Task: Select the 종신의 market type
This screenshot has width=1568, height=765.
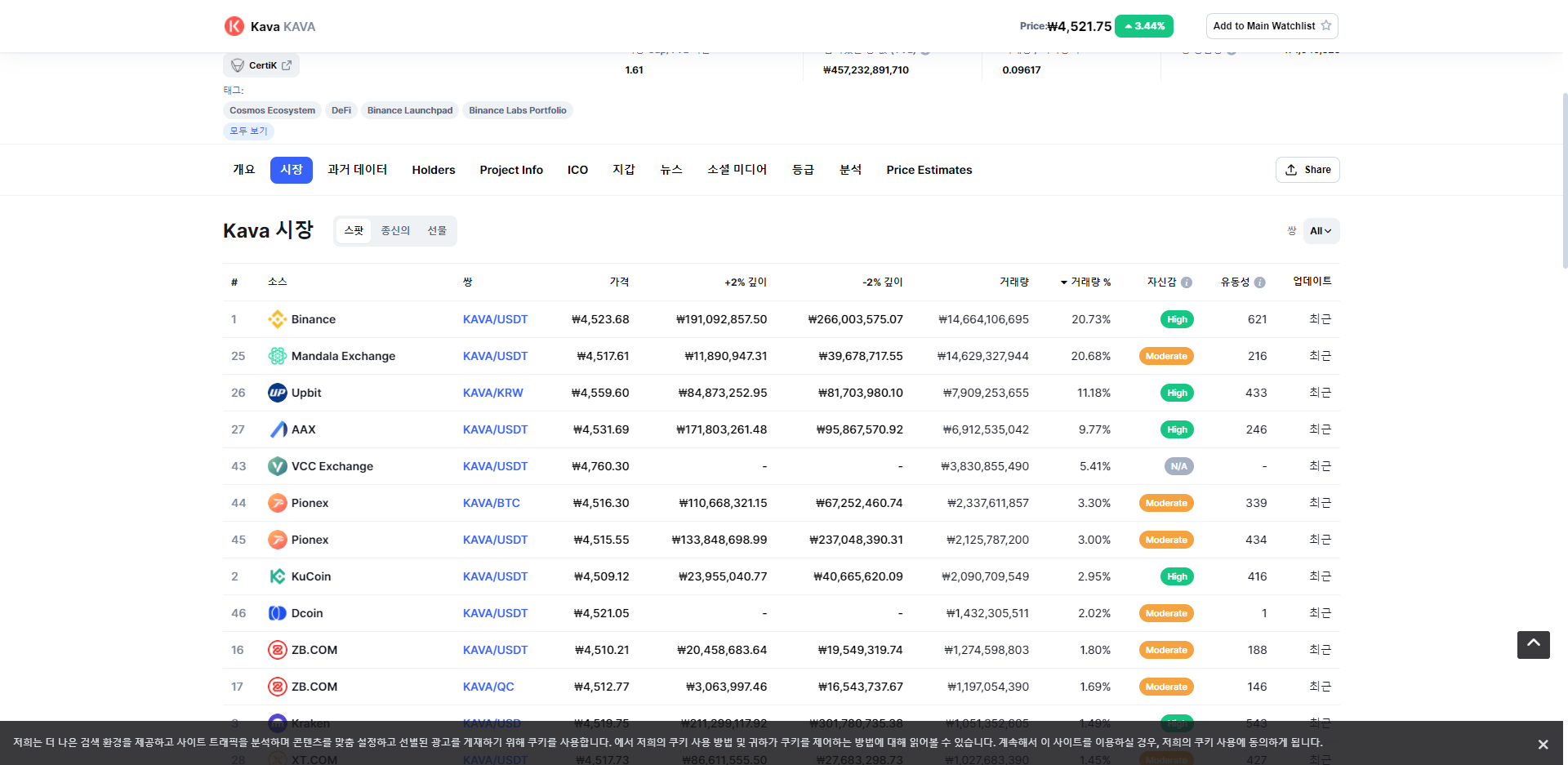Action: (x=395, y=231)
